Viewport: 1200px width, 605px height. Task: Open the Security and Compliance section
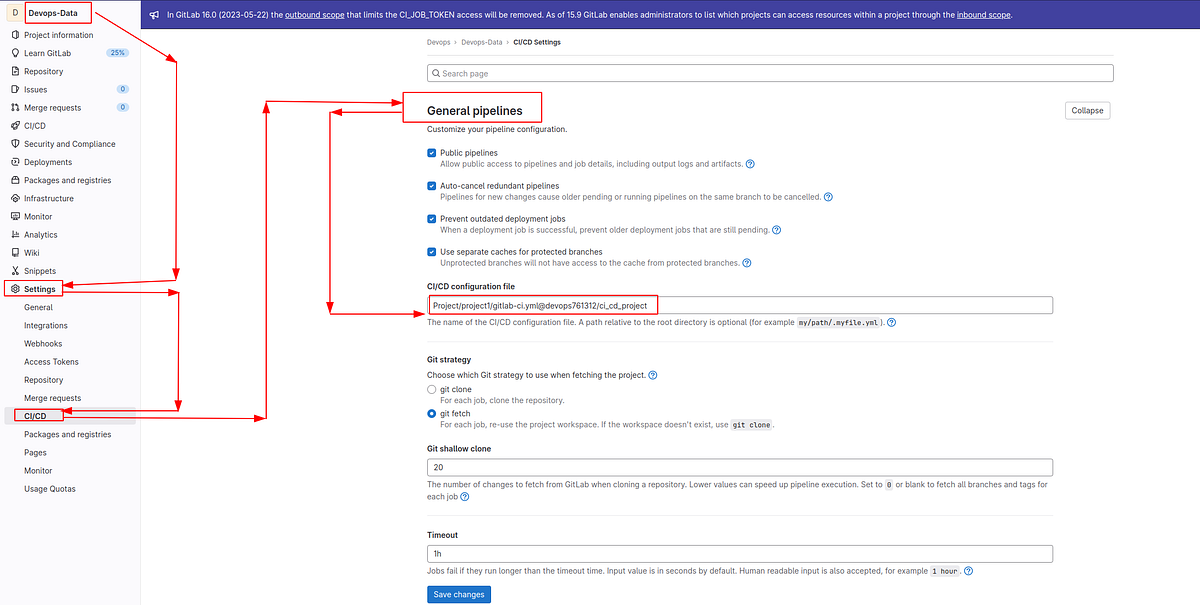click(65, 143)
